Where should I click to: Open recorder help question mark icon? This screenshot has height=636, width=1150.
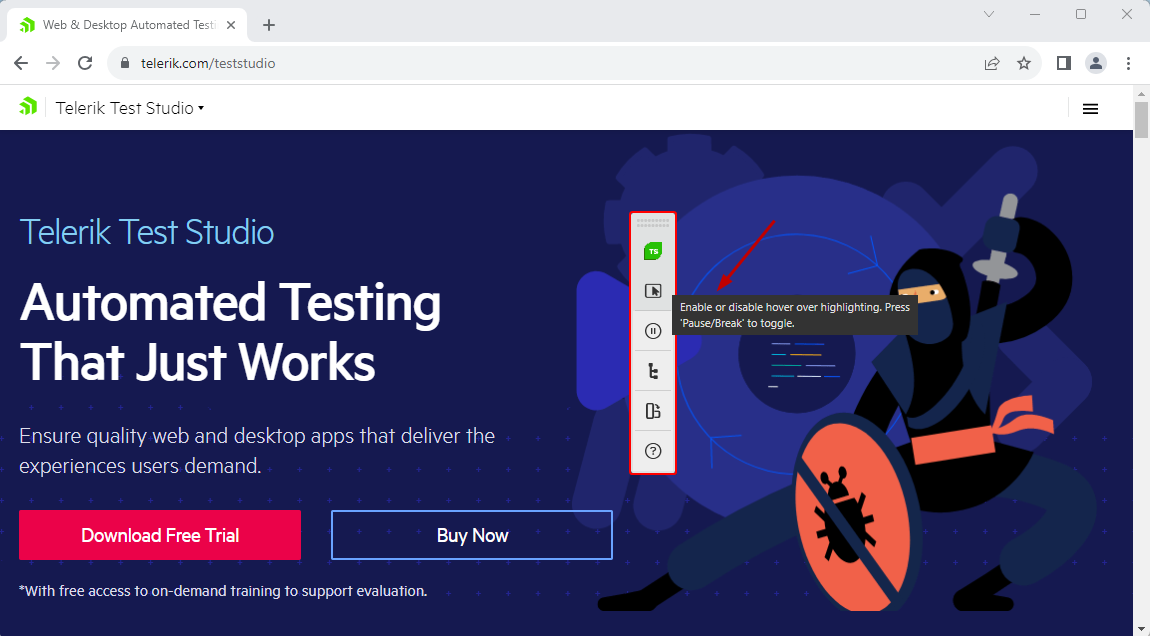click(x=653, y=451)
